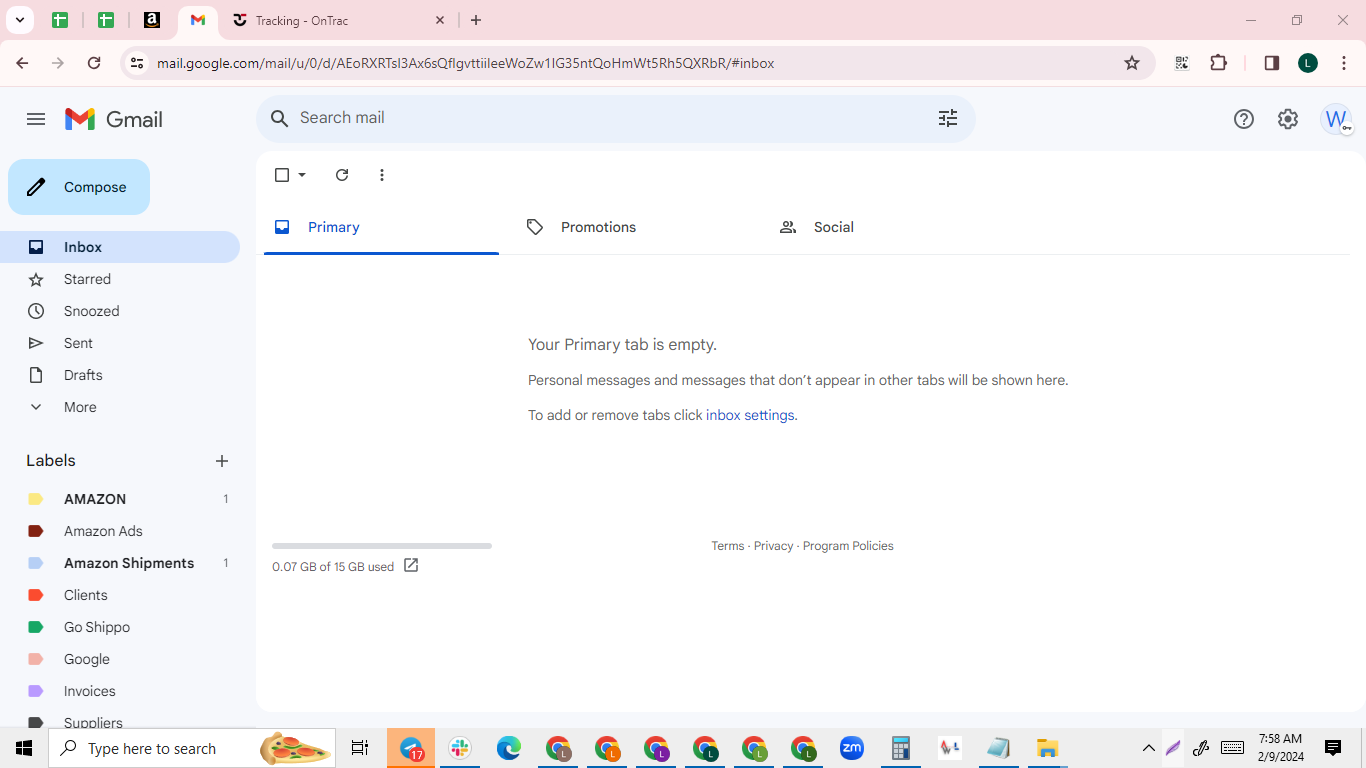The width and height of the screenshot is (1366, 768).
Task: Open Zoom from the taskbar
Action: [852, 748]
